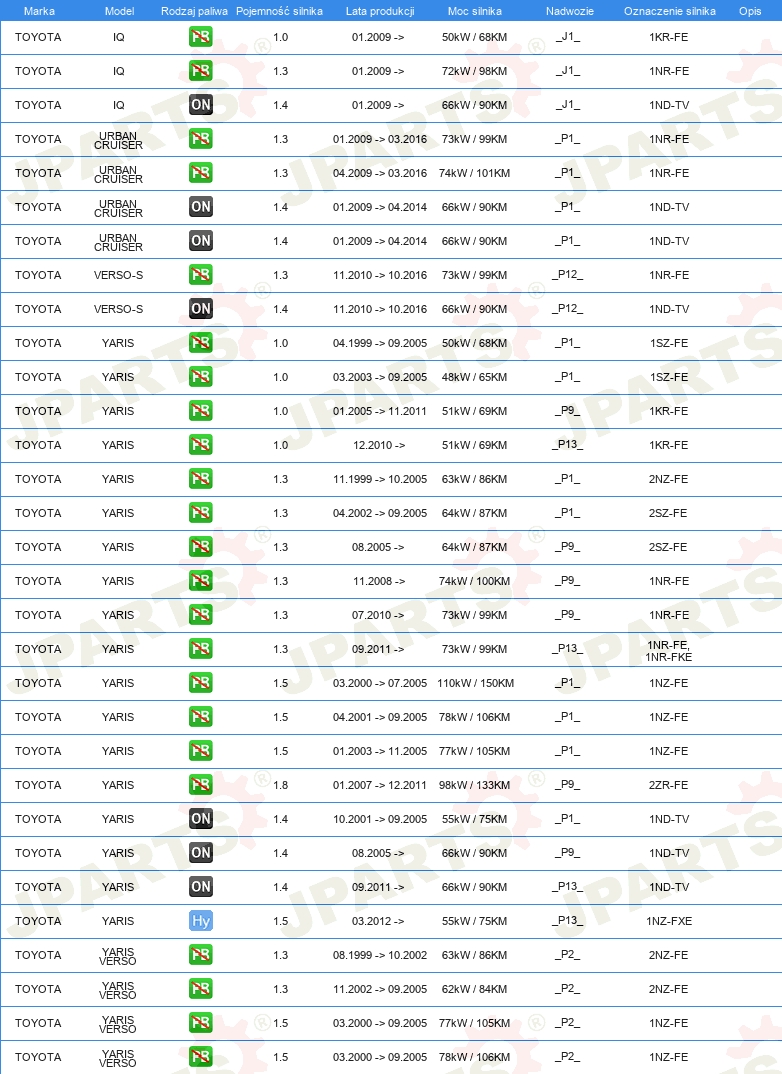
Task: Select the 01.2009 -> 03.2016 date cell
Action: pos(380,139)
